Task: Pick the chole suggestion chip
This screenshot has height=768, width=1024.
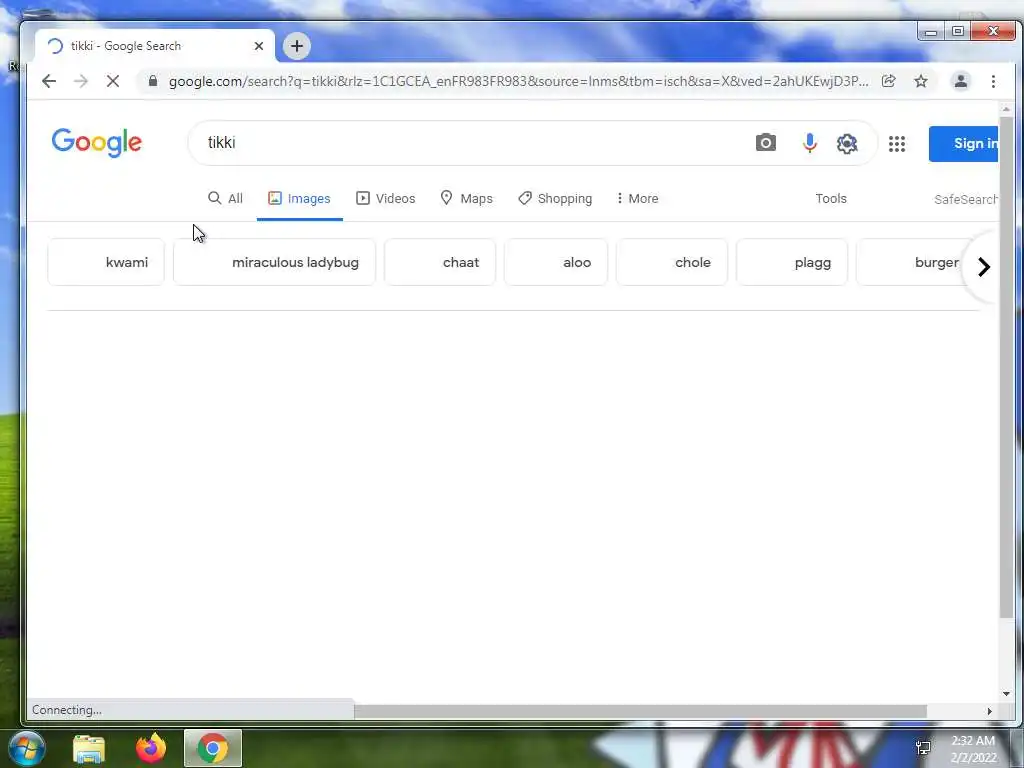Action: (672, 262)
